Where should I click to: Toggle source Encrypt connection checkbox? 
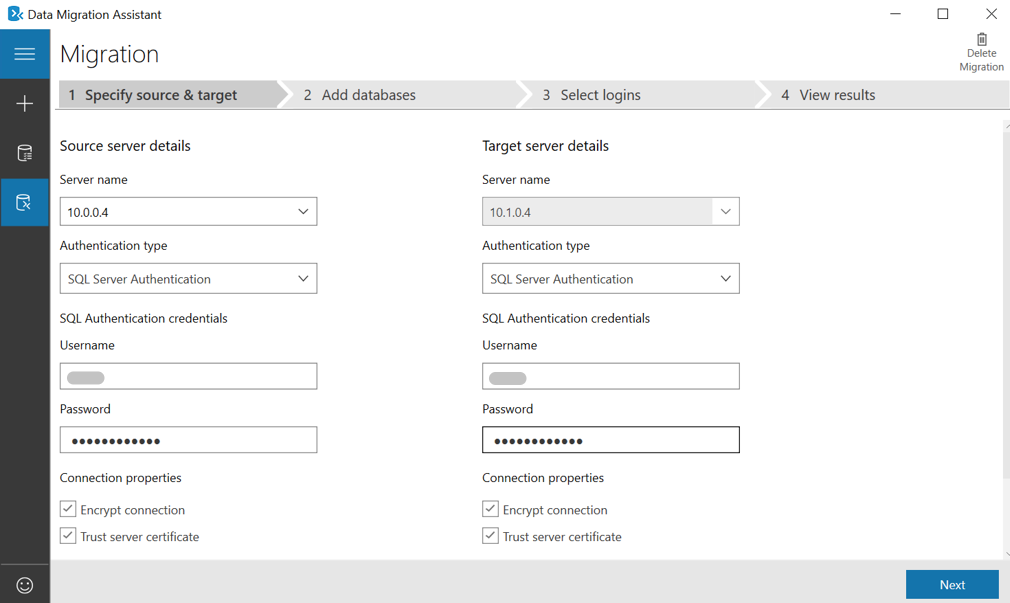[x=68, y=509]
